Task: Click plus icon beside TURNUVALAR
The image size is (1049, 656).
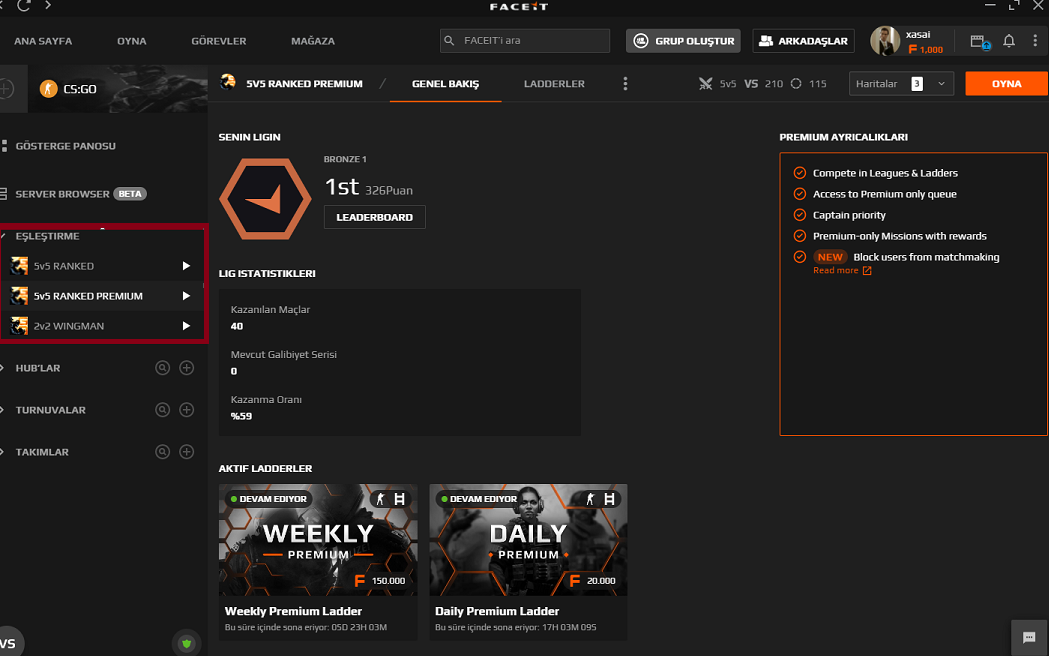Action: coord(187,410)
